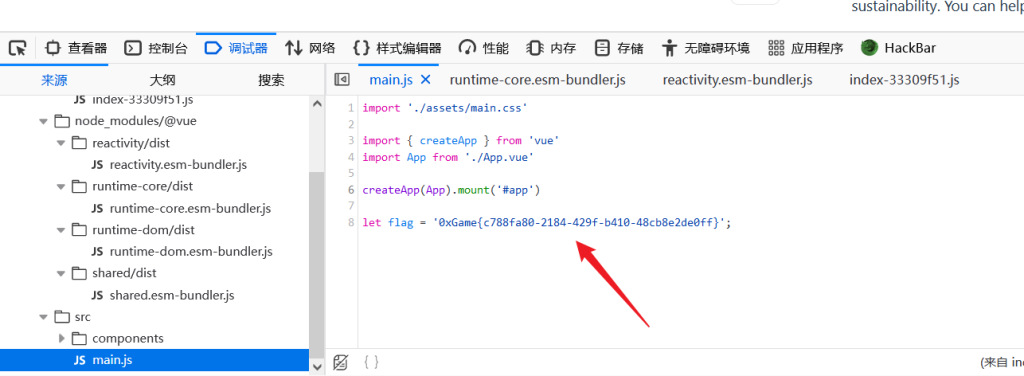This screenshot has width=1024, height=376.
Task: Open the 应用程序 application tab
Action: pyautogui.click(x=805, y=48)
